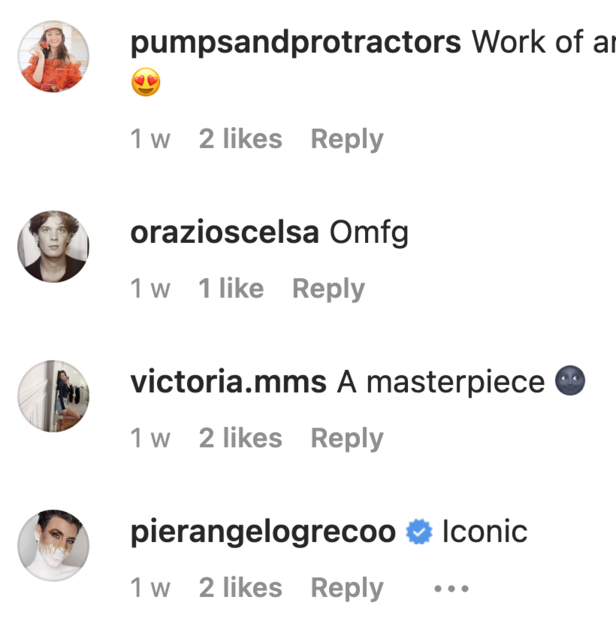
Task: View likes on pumpsandprotractors' comment
Action: [240, 139]
